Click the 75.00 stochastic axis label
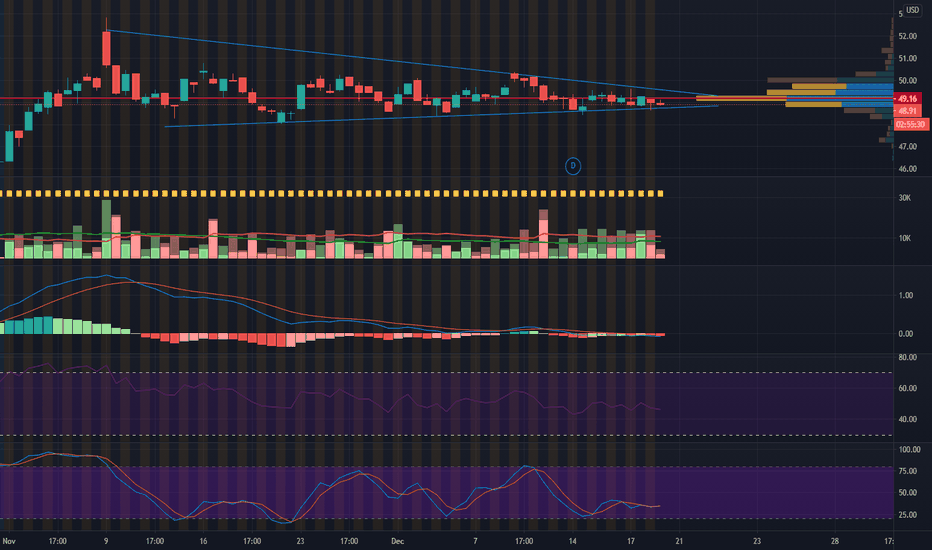Screen dimensions: 932x550 907,471
